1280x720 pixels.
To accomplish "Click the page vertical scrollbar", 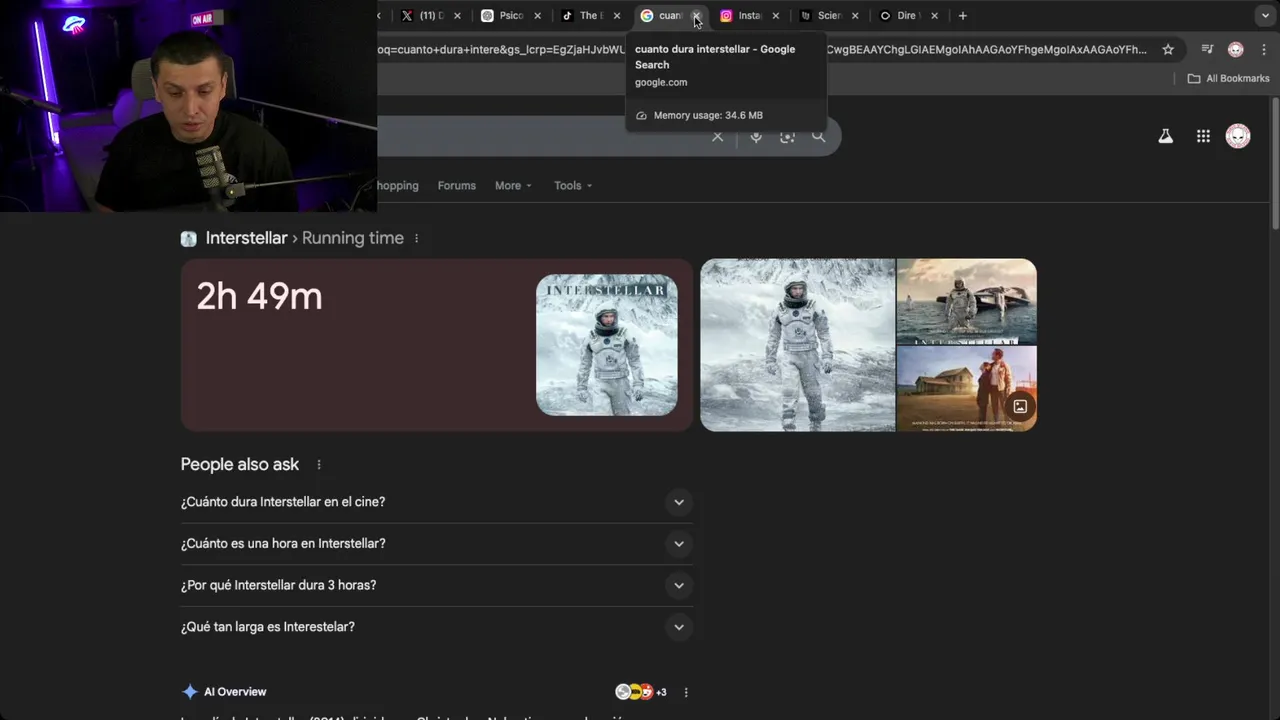I will pos(1275,165).
